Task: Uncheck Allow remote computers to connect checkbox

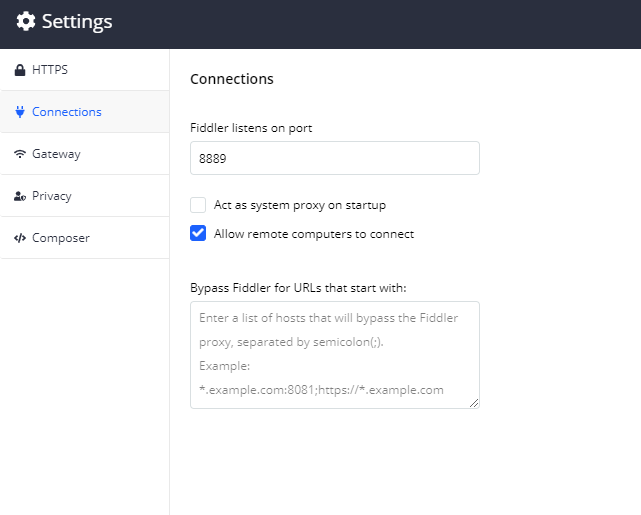Action: (x=198, y=234)
